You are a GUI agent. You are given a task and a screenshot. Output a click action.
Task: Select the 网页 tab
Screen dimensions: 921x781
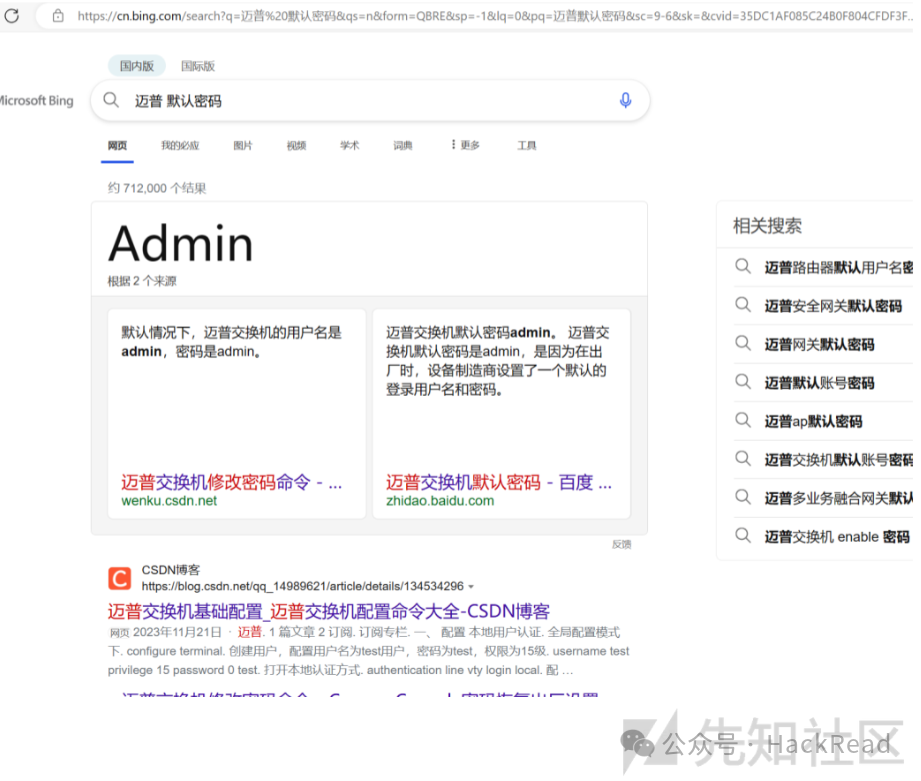click(117, 145)
